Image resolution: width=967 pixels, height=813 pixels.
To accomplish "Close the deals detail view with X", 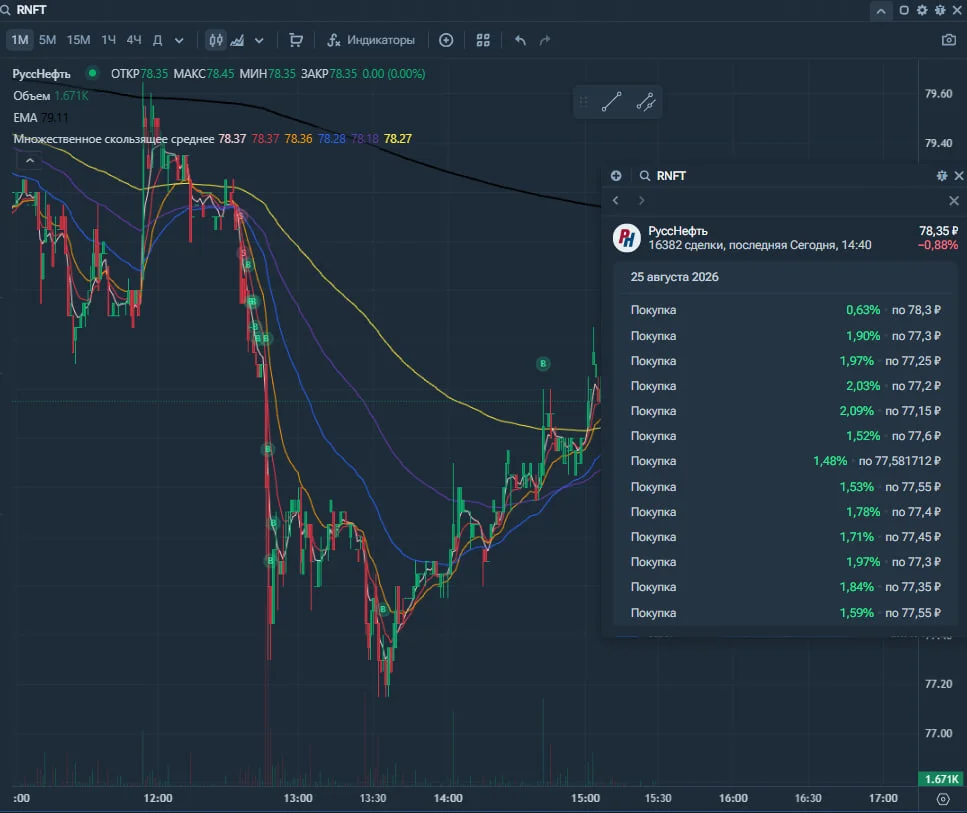I will point(953,200).
